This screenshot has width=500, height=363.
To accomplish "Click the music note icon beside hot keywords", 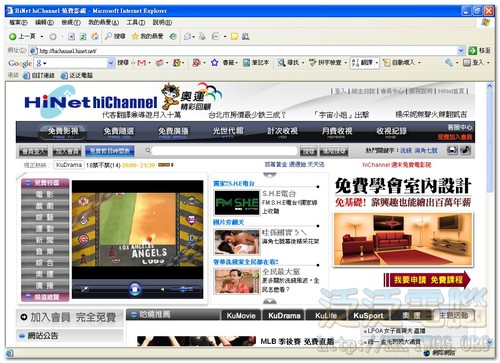I will click(465, 150).
